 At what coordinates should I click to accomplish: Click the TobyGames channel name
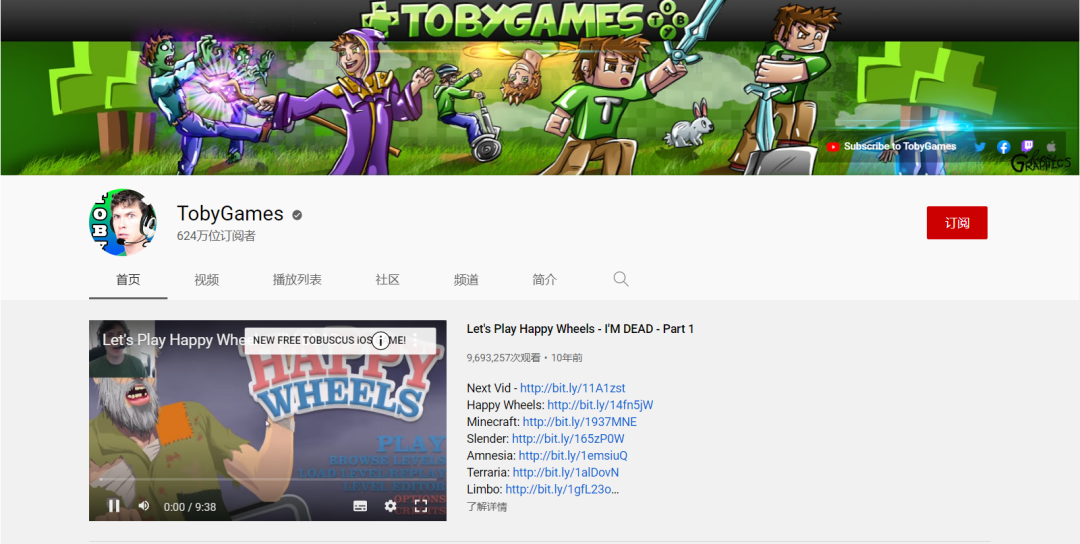coord(230,213)
